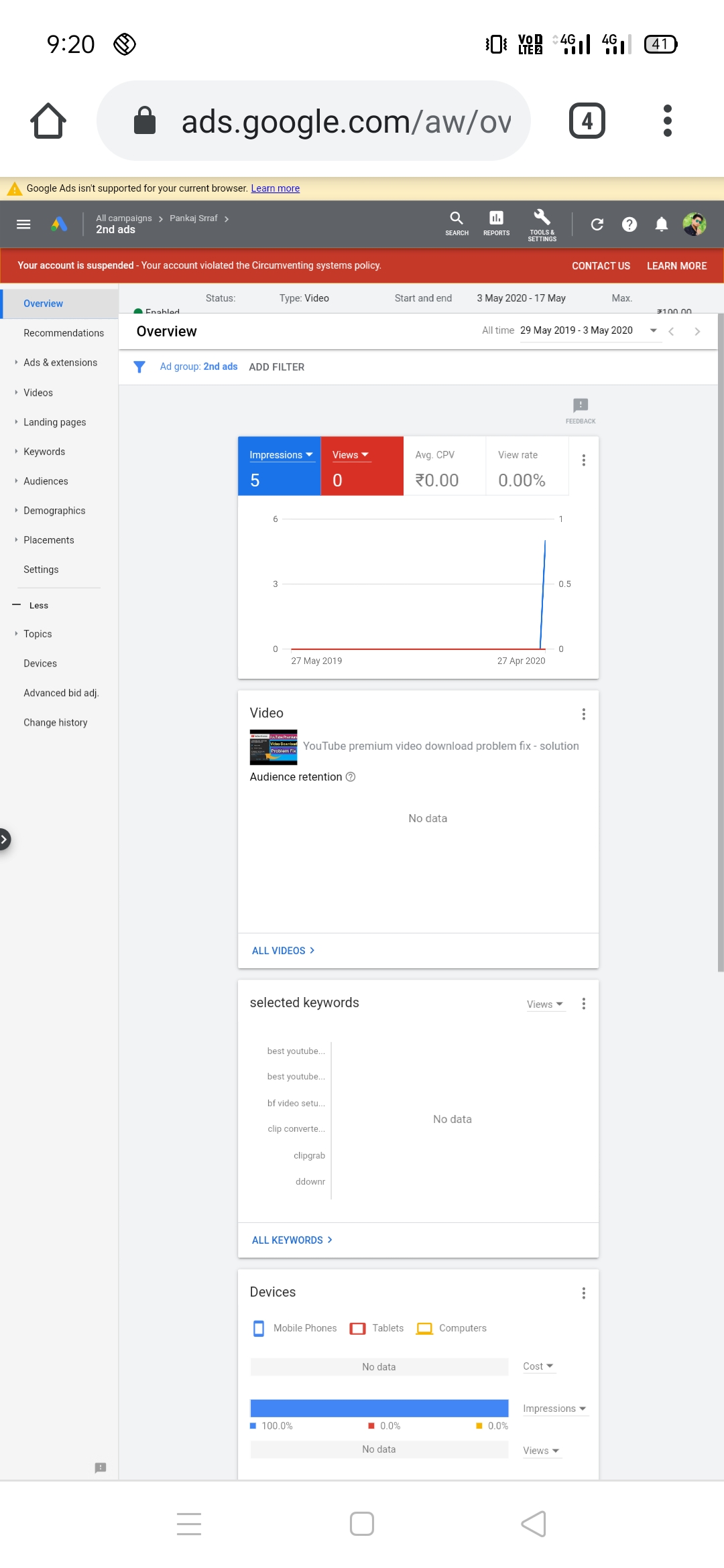The image size is (724, 1568).
Task: Open chart card three-dot menu
Action: [584, 460]
